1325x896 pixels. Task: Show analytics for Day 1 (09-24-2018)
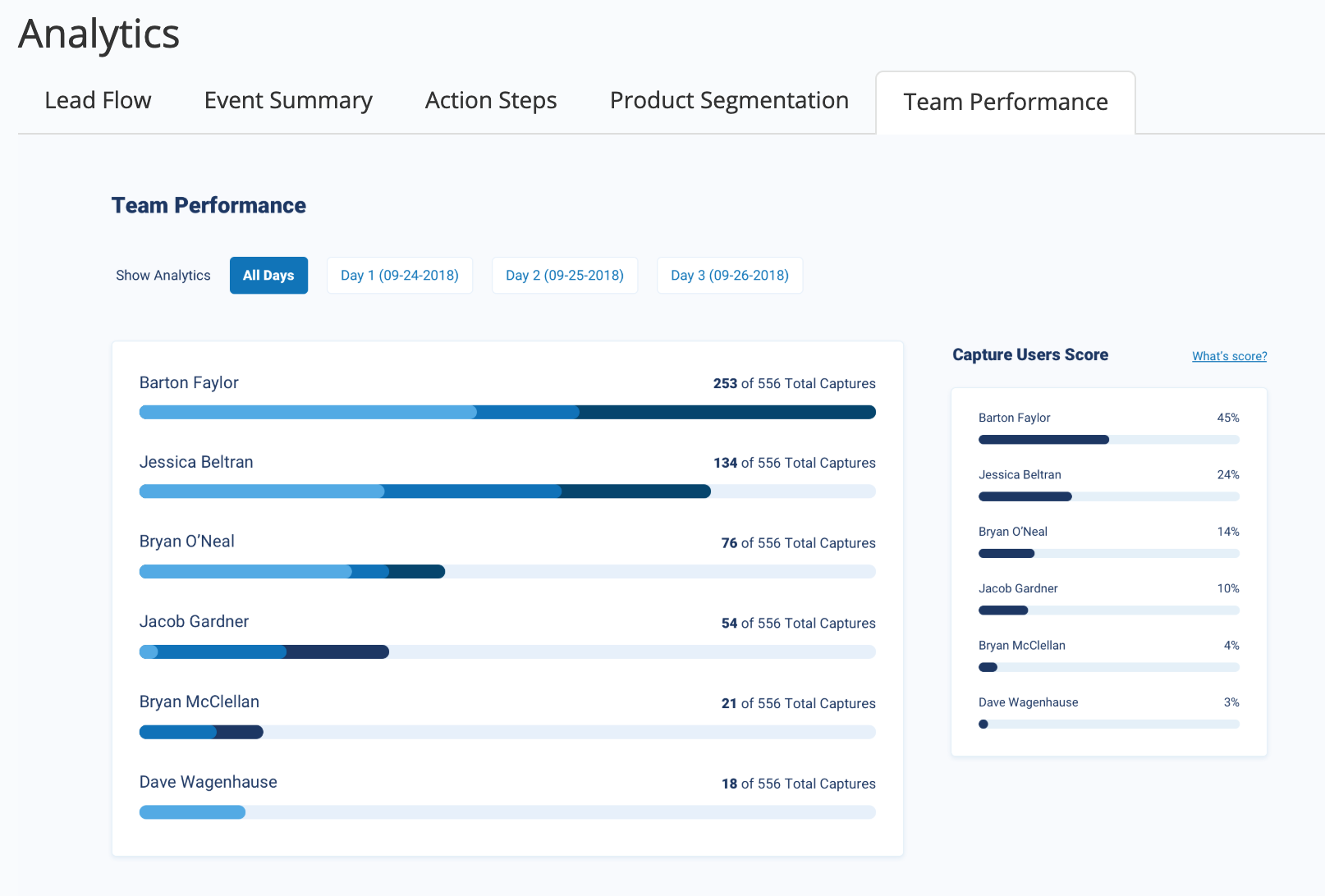tap(399, 275)
